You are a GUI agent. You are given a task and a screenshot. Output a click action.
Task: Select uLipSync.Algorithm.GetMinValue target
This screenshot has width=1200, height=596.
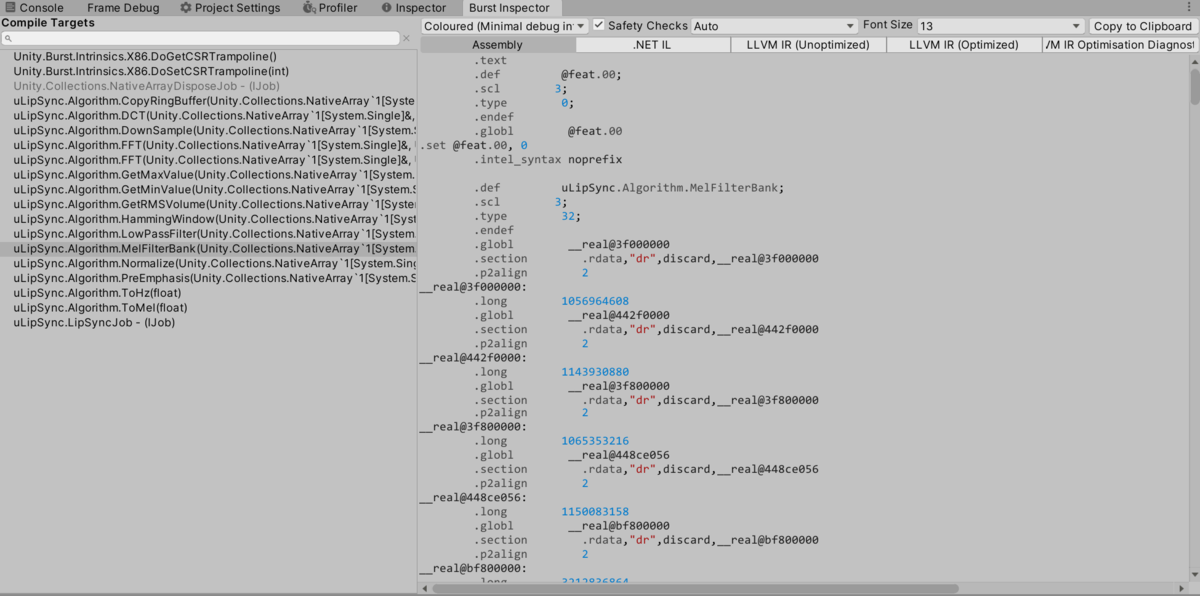[208, 189]
